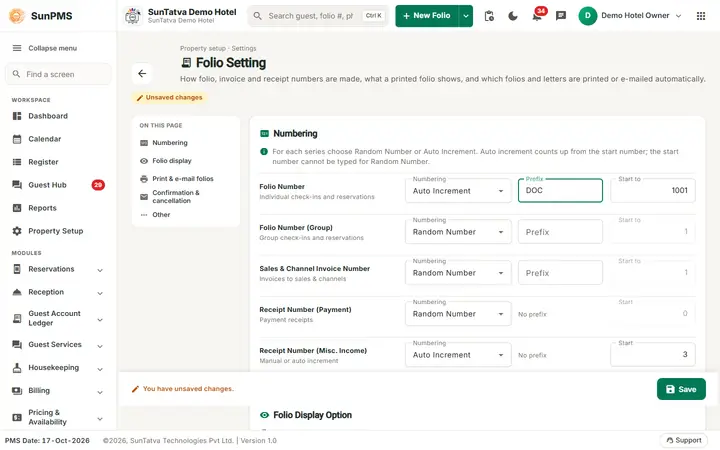This screenshot has height=450, width=720.
Task: Click the Collapse menu hamburger icon
Action: coord(17,48)
